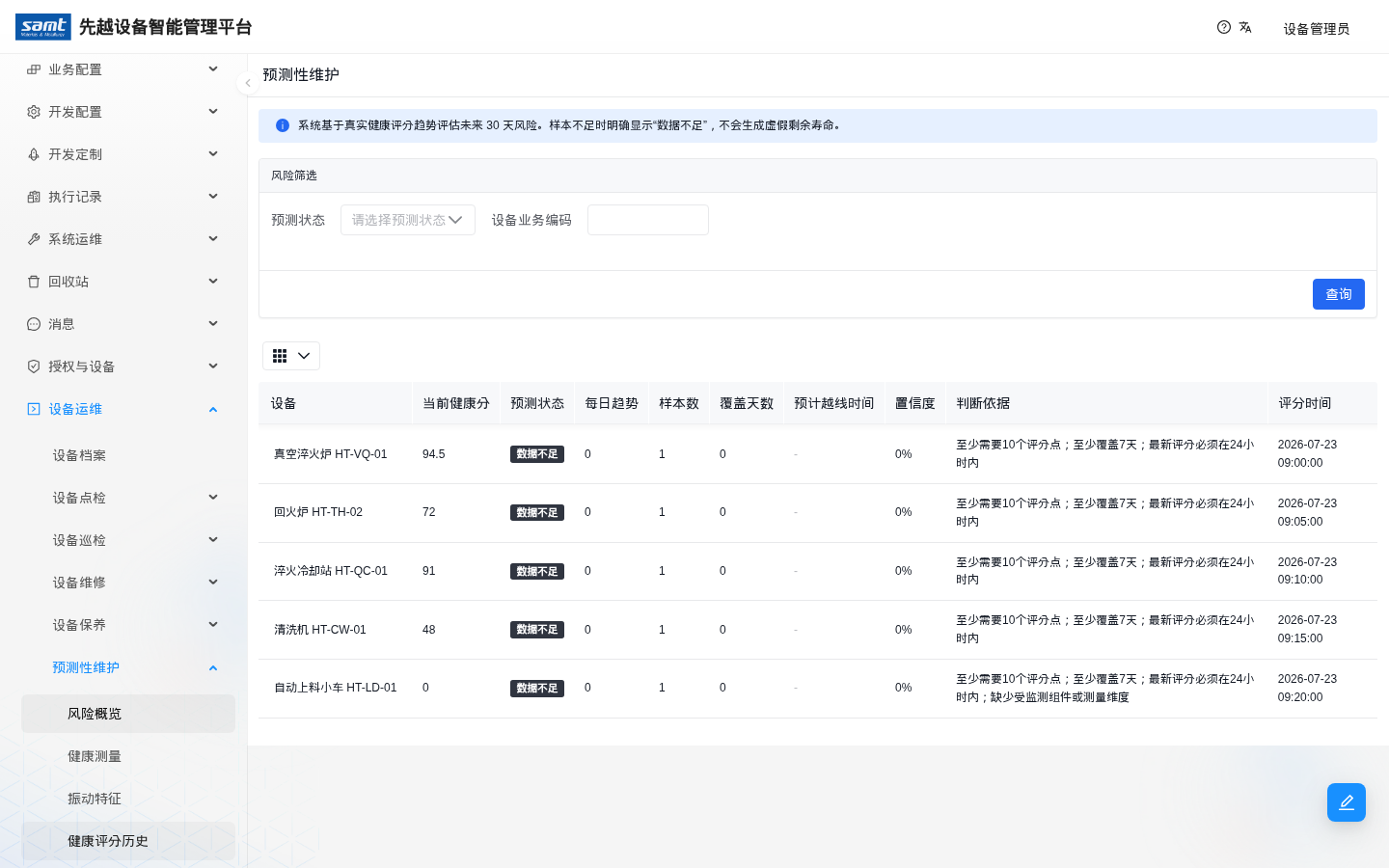Click the 设备业务编码 input field

click(x=648, y=220)
